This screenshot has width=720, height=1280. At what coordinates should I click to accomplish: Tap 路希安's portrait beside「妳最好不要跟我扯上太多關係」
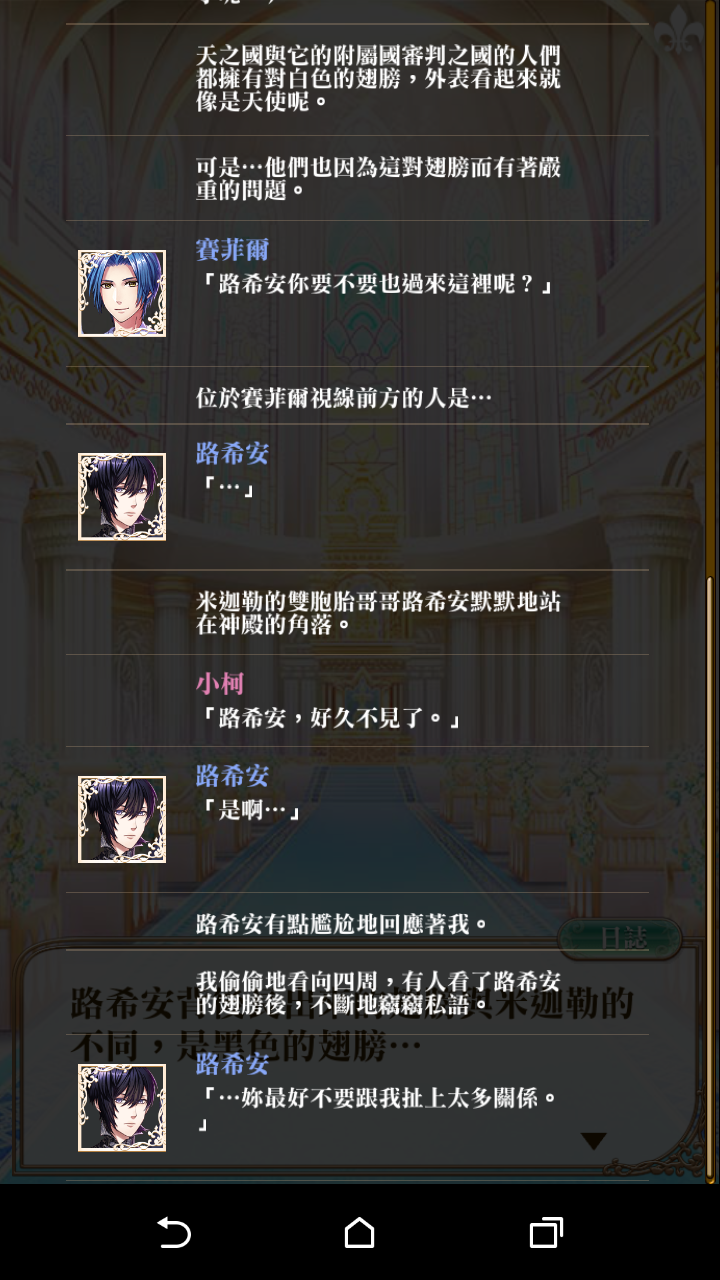122,1107
